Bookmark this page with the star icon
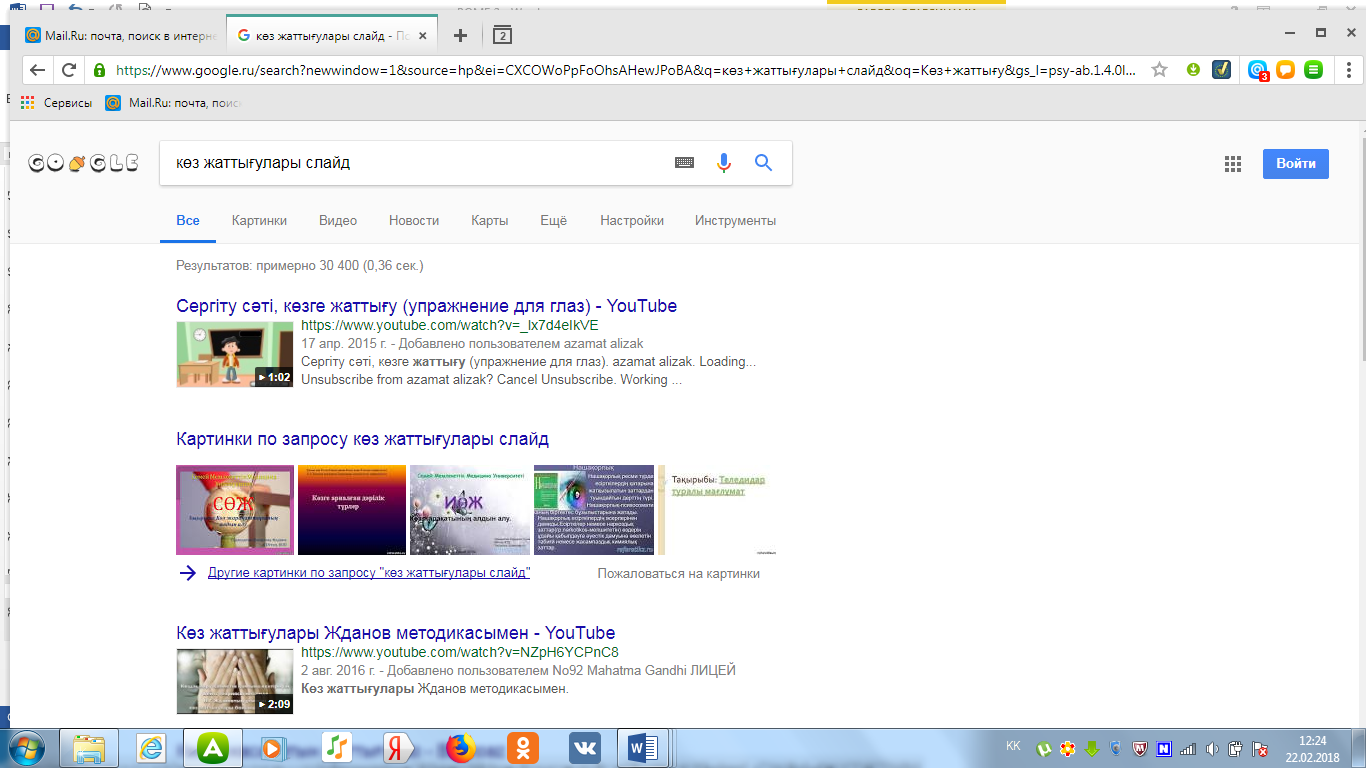Viewport: 1366px width, 768px height. point(1159,70)
